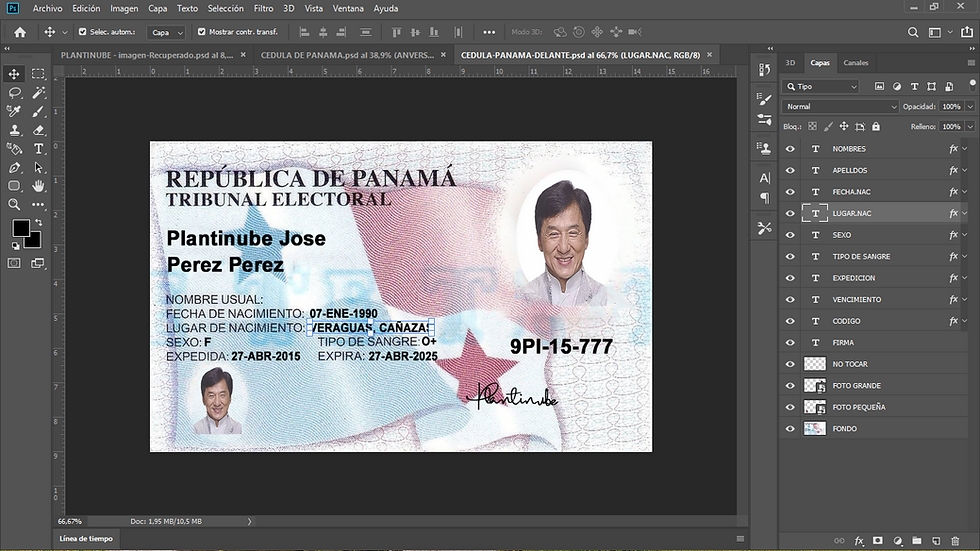Viewport: 980px width, 551px height.
Task: Click the foreground color swatch
Action: coord(21,228)
